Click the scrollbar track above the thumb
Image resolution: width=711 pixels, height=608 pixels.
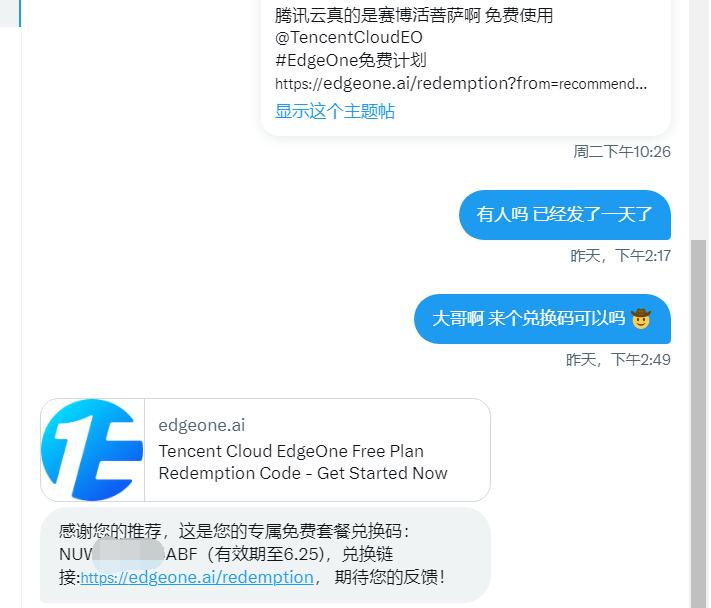tap(698, 120)
